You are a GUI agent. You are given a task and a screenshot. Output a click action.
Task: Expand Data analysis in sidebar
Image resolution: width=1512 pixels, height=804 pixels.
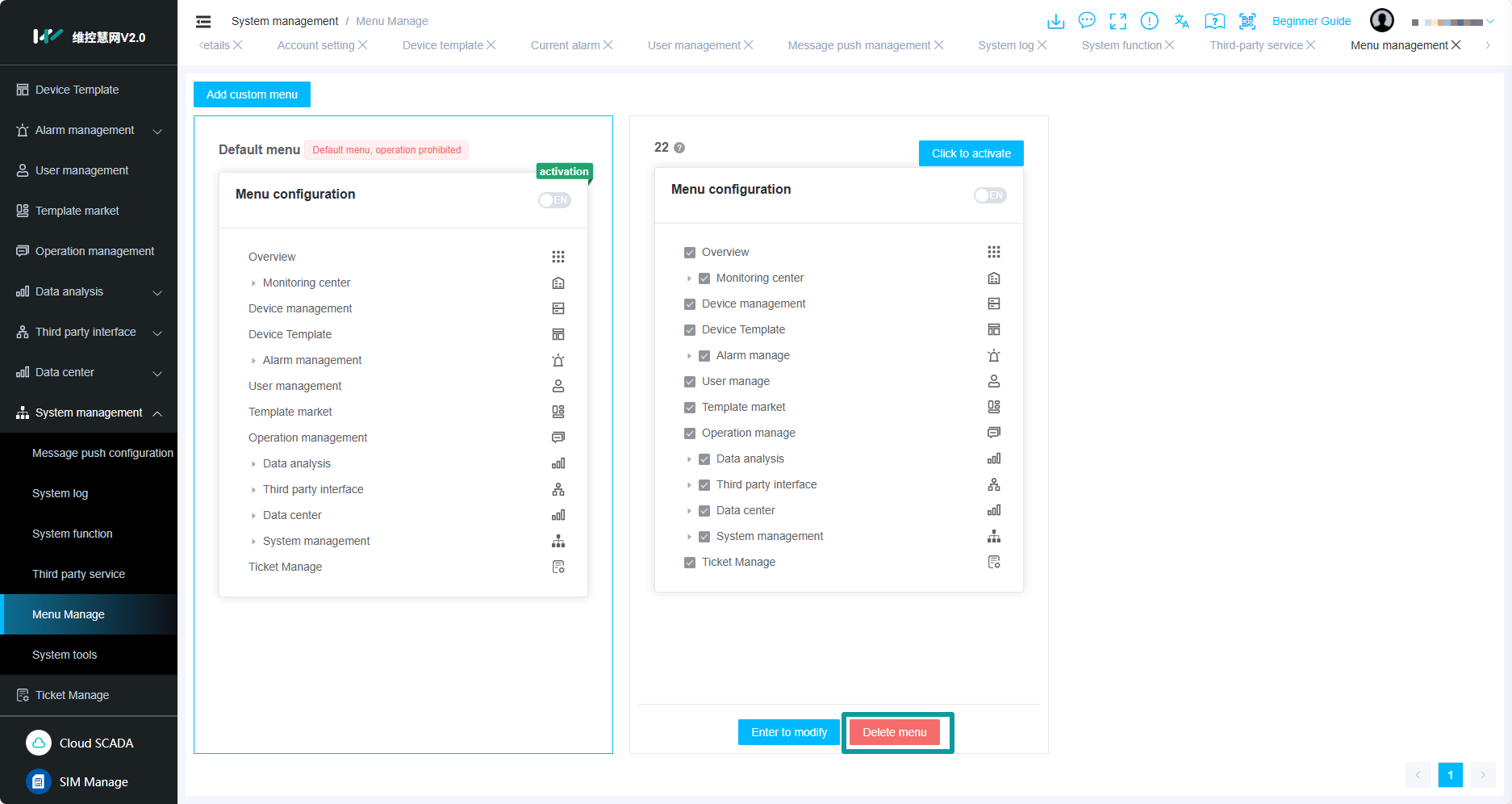click(x=157, y=292)
